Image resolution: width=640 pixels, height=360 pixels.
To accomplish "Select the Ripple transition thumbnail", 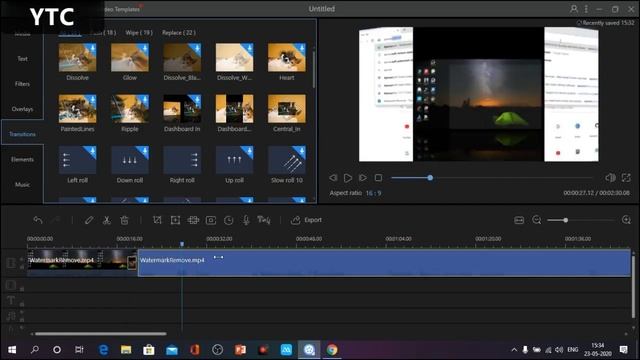I will (130, 109).
